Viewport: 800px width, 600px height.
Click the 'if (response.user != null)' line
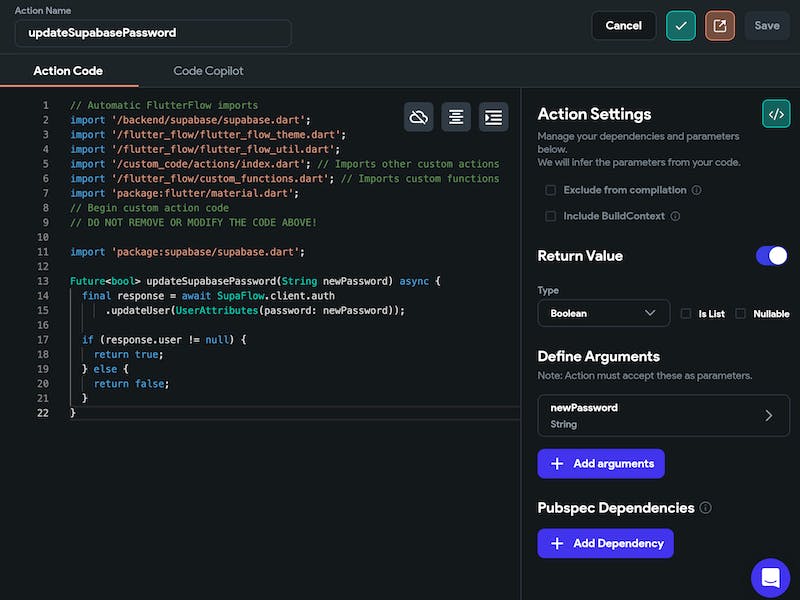(x=164, y=340)
